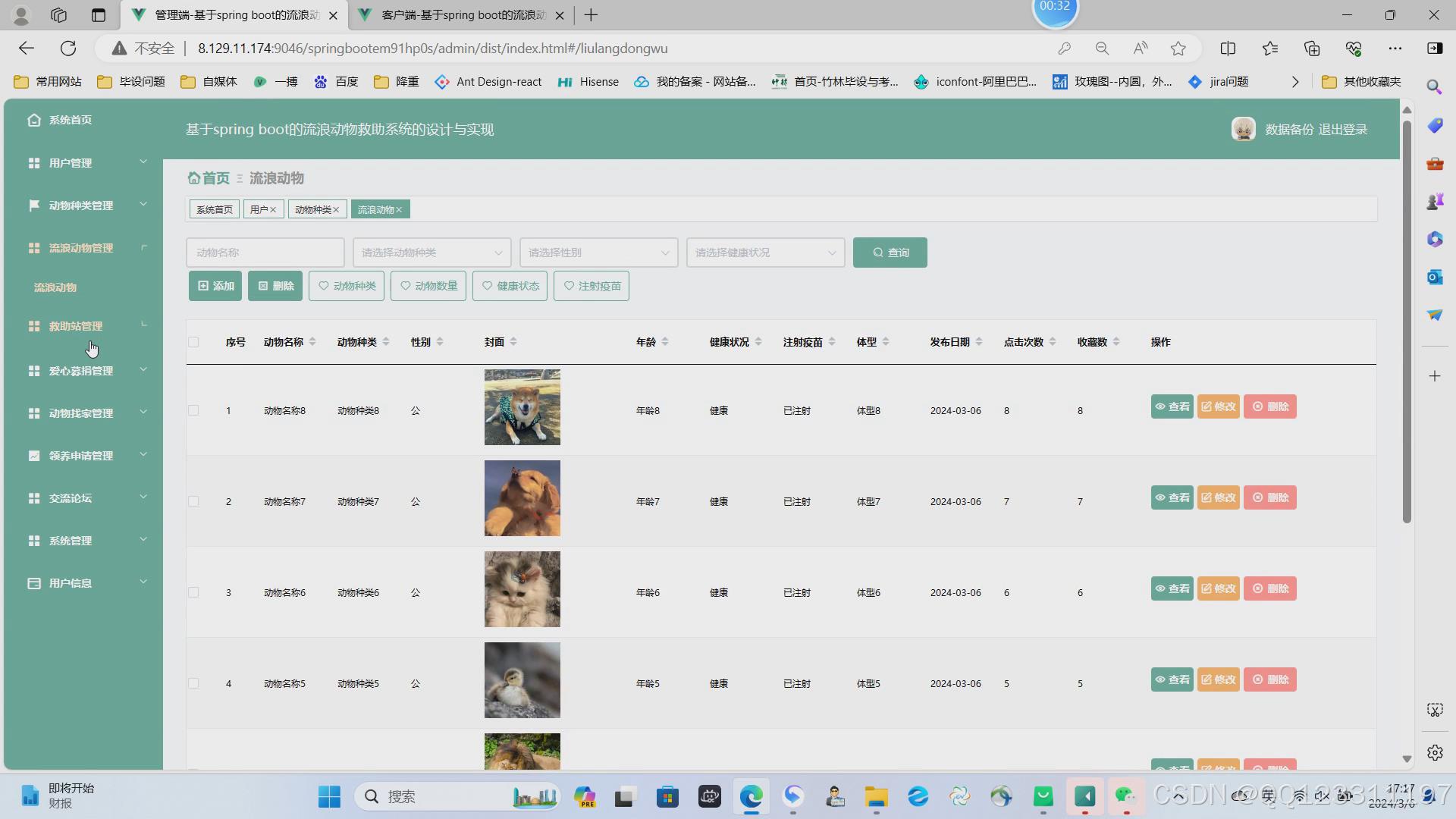Select the 流浪动物 submenu item in sidebar
Image resolution: width=1456 pixels, height=819 pixels.
point(55,288)
